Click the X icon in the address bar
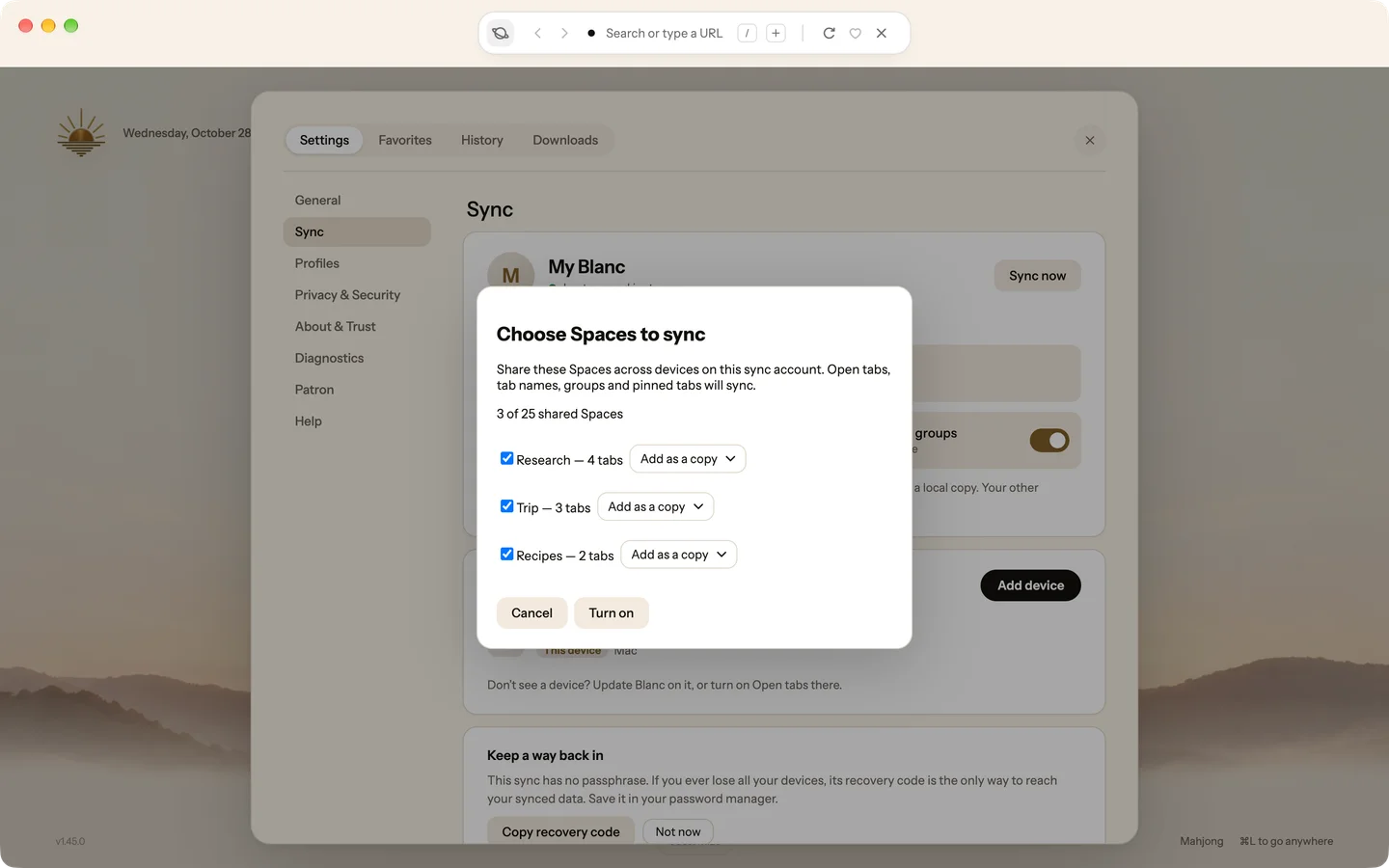The height and width of the screenshot is (868, 1389). pos(882,33)
